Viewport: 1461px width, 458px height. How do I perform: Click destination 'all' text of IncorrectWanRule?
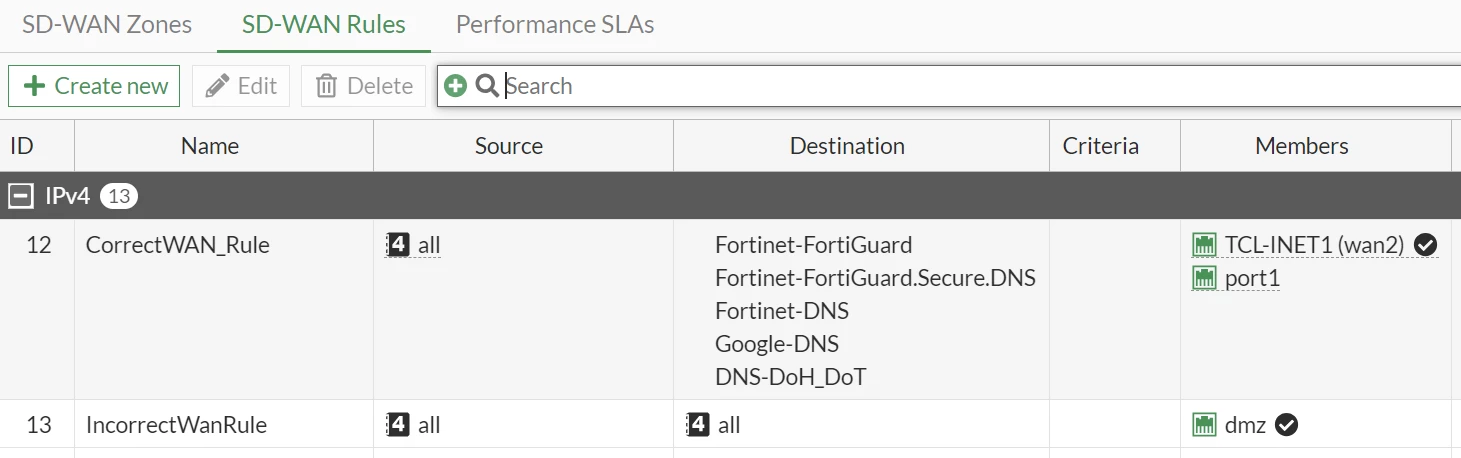coord(729,426)
